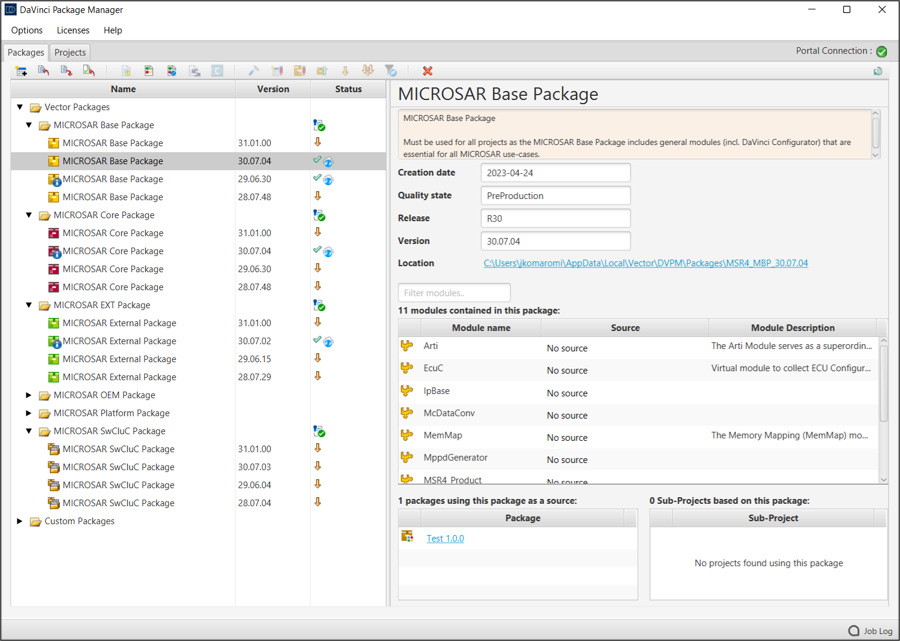Expand the MICROSAR OEM Package folder

pos(29,395)
